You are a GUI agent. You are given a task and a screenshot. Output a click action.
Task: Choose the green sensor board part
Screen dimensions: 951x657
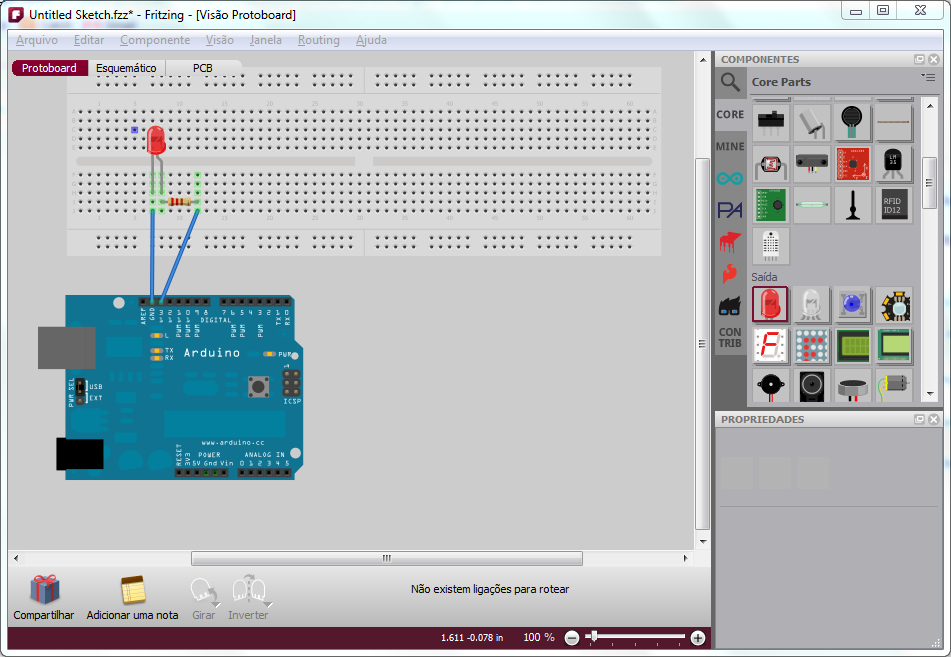coord(771,205)
